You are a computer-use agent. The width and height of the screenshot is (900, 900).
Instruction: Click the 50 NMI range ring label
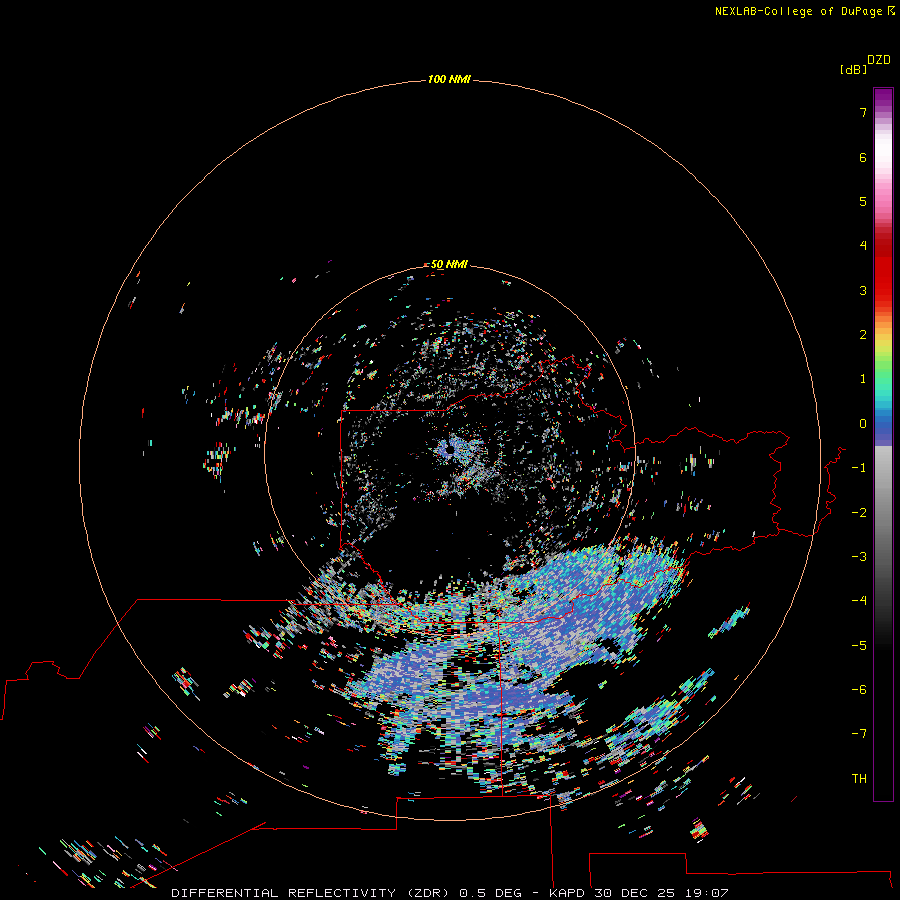tap(449, 264)
